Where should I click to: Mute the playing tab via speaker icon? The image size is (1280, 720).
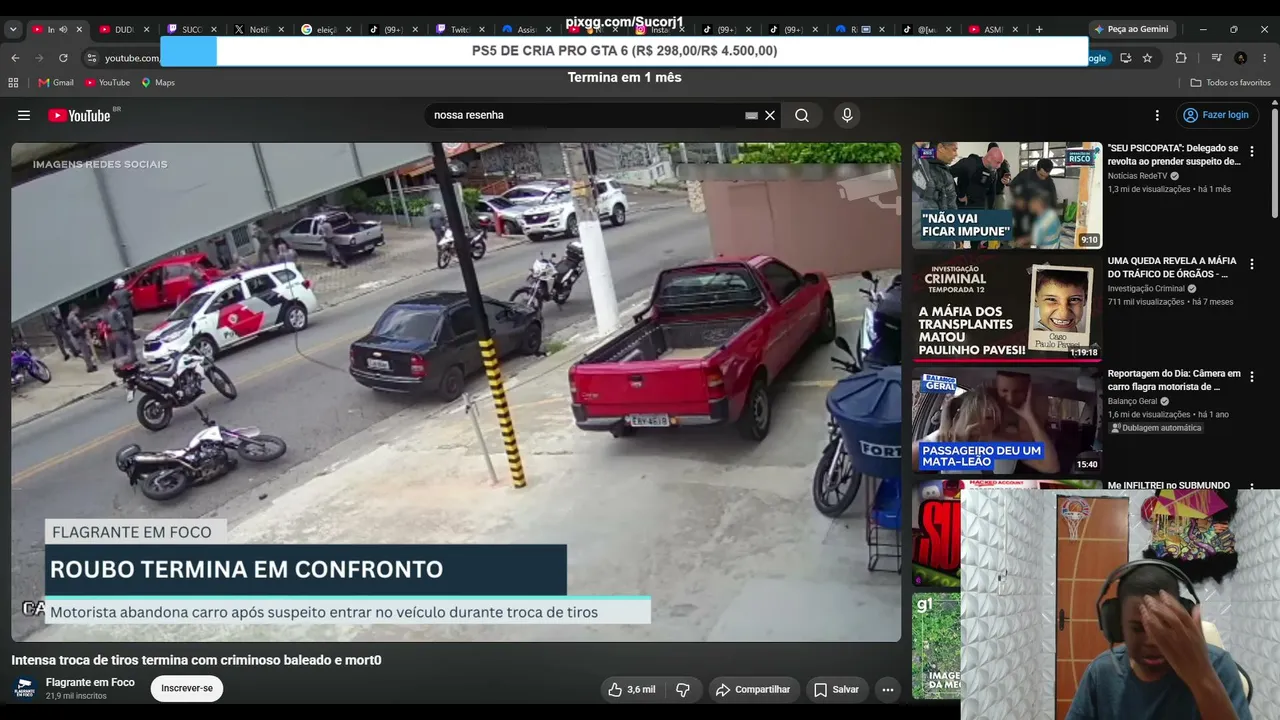click(x=63, y=30)
